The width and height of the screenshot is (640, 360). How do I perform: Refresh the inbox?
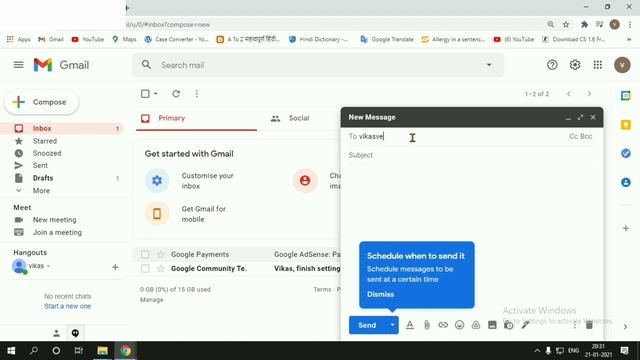coord(176,94)
